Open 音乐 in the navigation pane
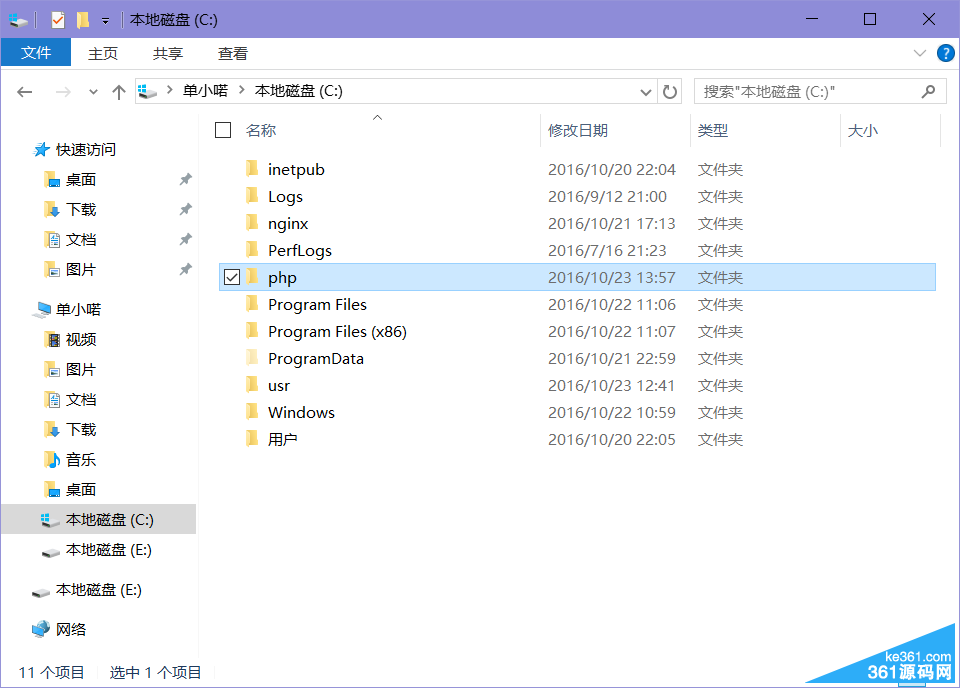This screenshot has width=960, height=688. pos(81,459)
